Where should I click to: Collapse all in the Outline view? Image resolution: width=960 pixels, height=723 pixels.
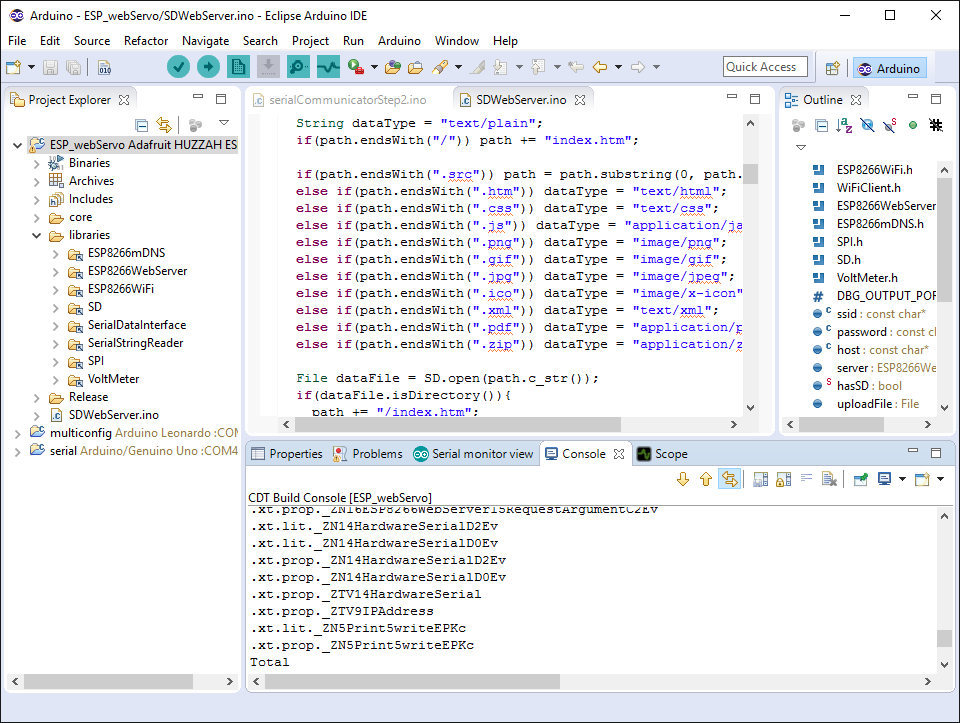click(821, 125)
